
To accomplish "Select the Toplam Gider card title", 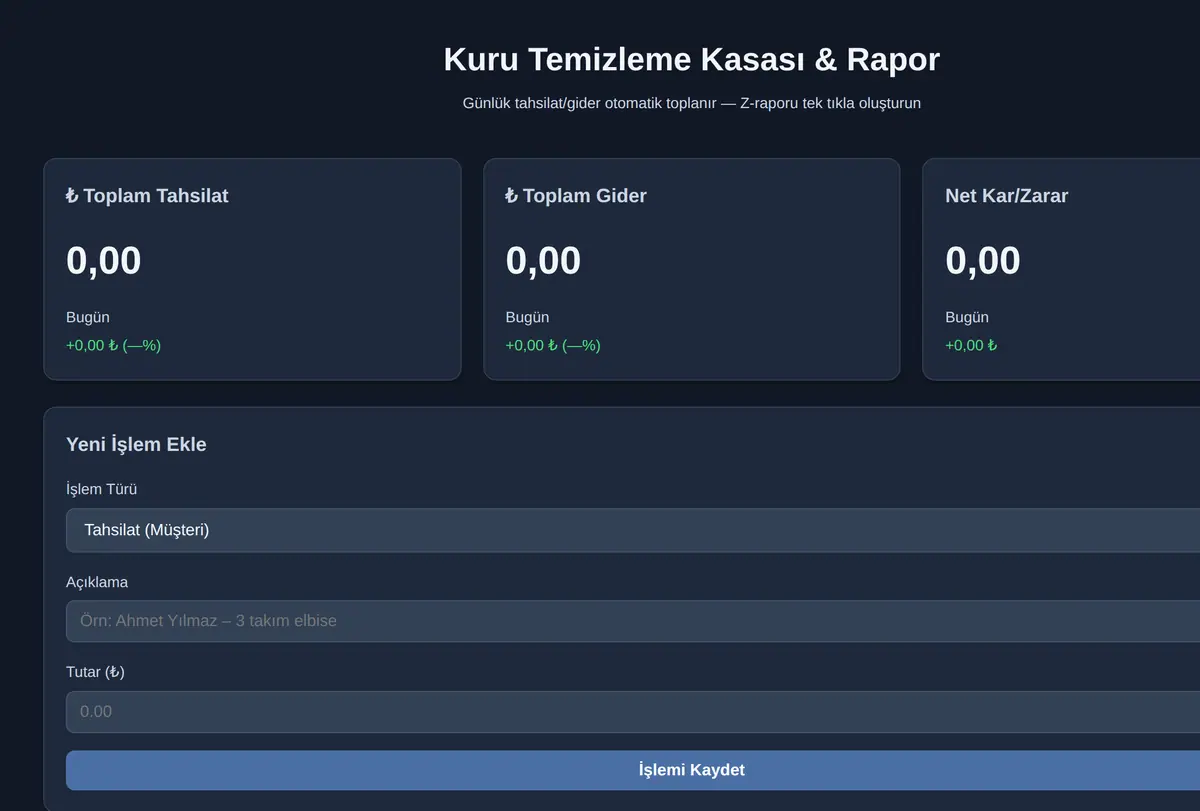I will pyautogui.click(x=576, y=196).
